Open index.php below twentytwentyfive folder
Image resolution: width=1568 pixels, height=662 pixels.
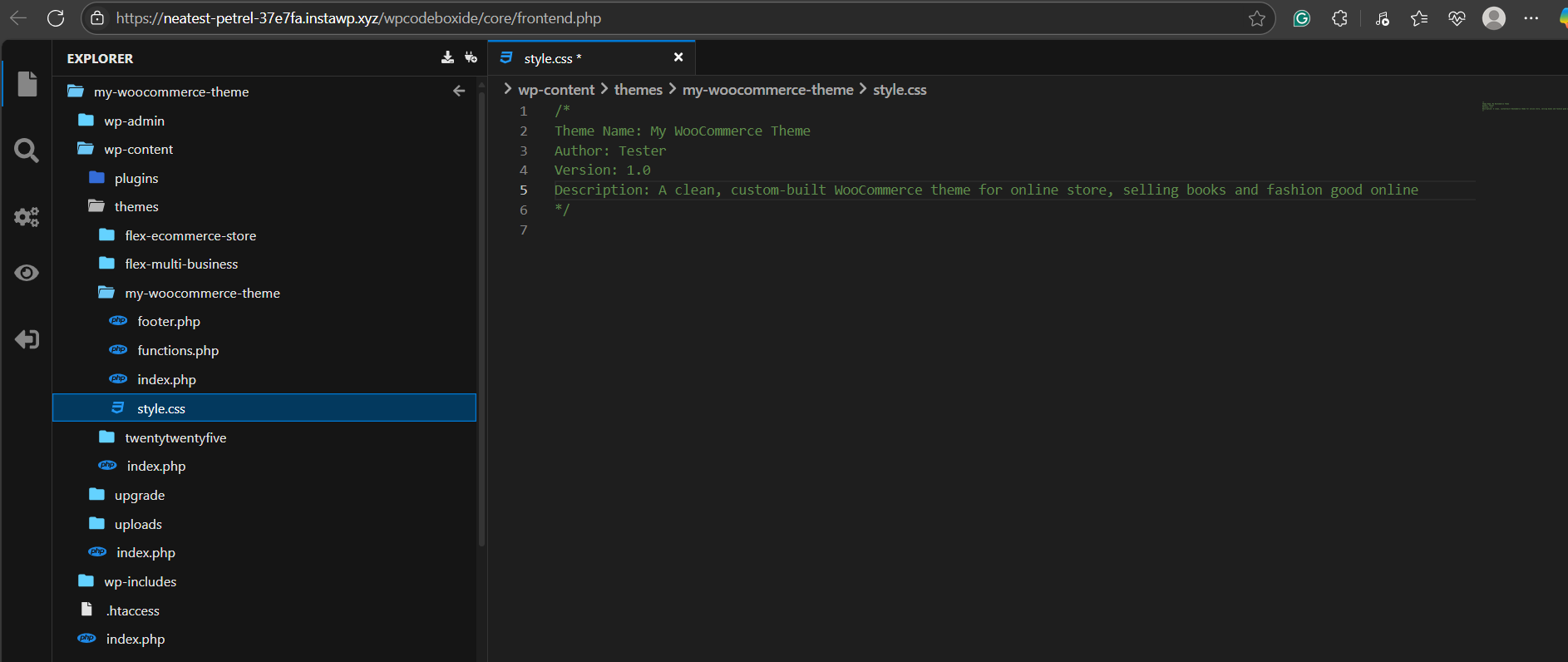point(156,466)
